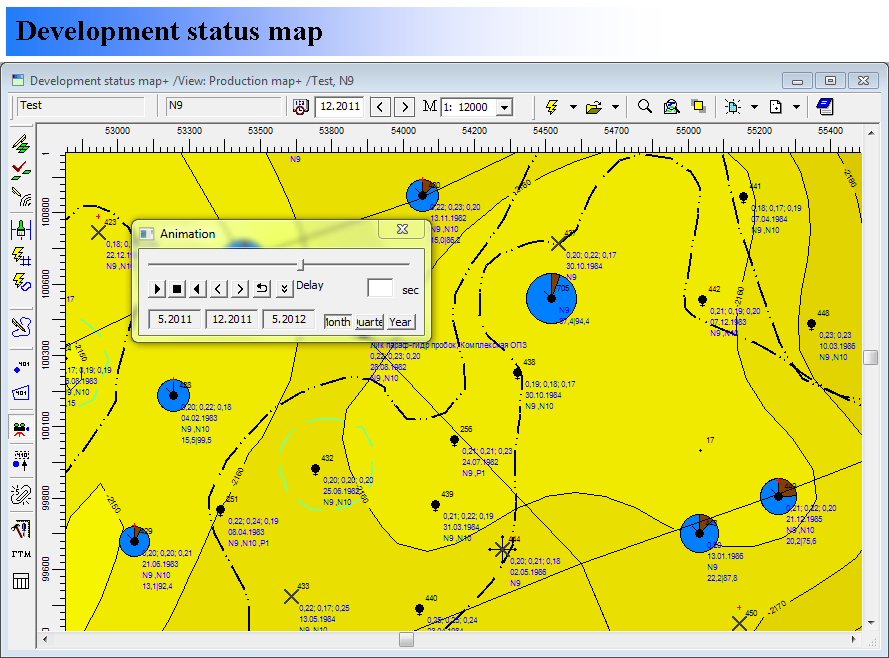Step animation forward one frame

[240, 289]
